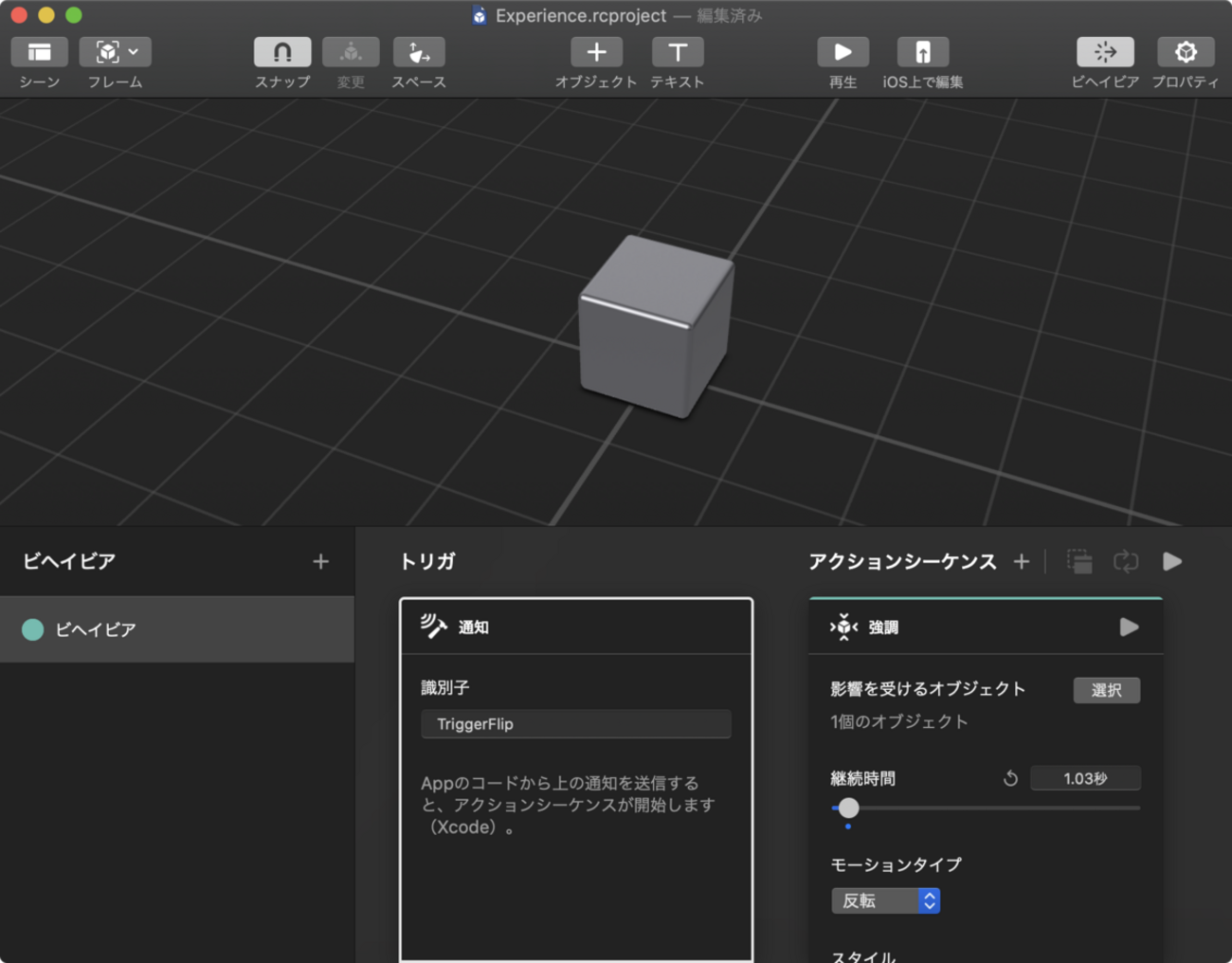Screen dimensions: 1232x963
Task: Insert text with the テキスト tool
Action: coord(678,52)
